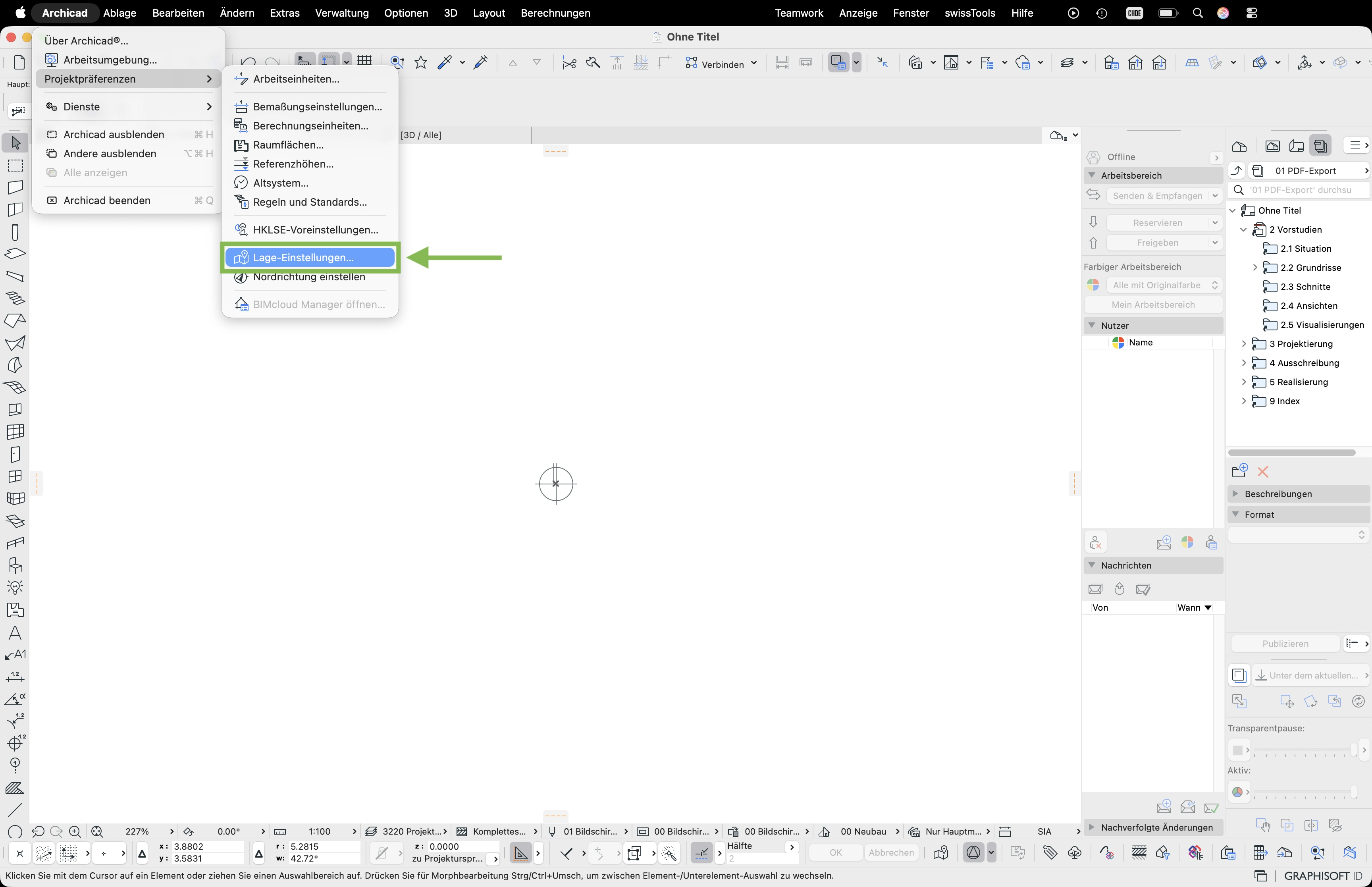
Task: Click the new publisher item icon
Action: 1239,471
